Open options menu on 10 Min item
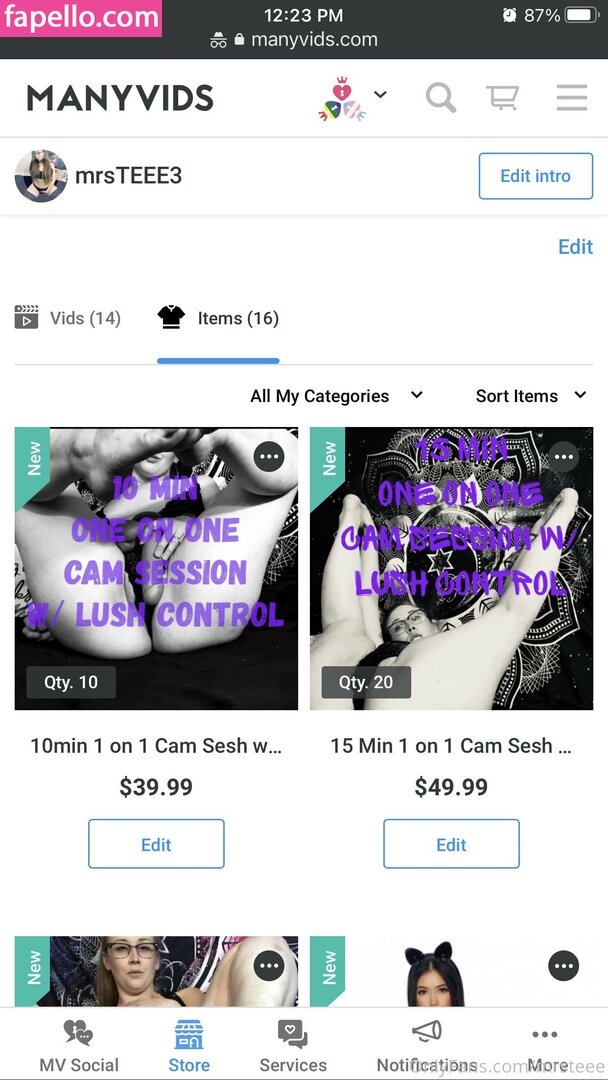This screenshot has width=608, height=1080. tap(269, 457)
